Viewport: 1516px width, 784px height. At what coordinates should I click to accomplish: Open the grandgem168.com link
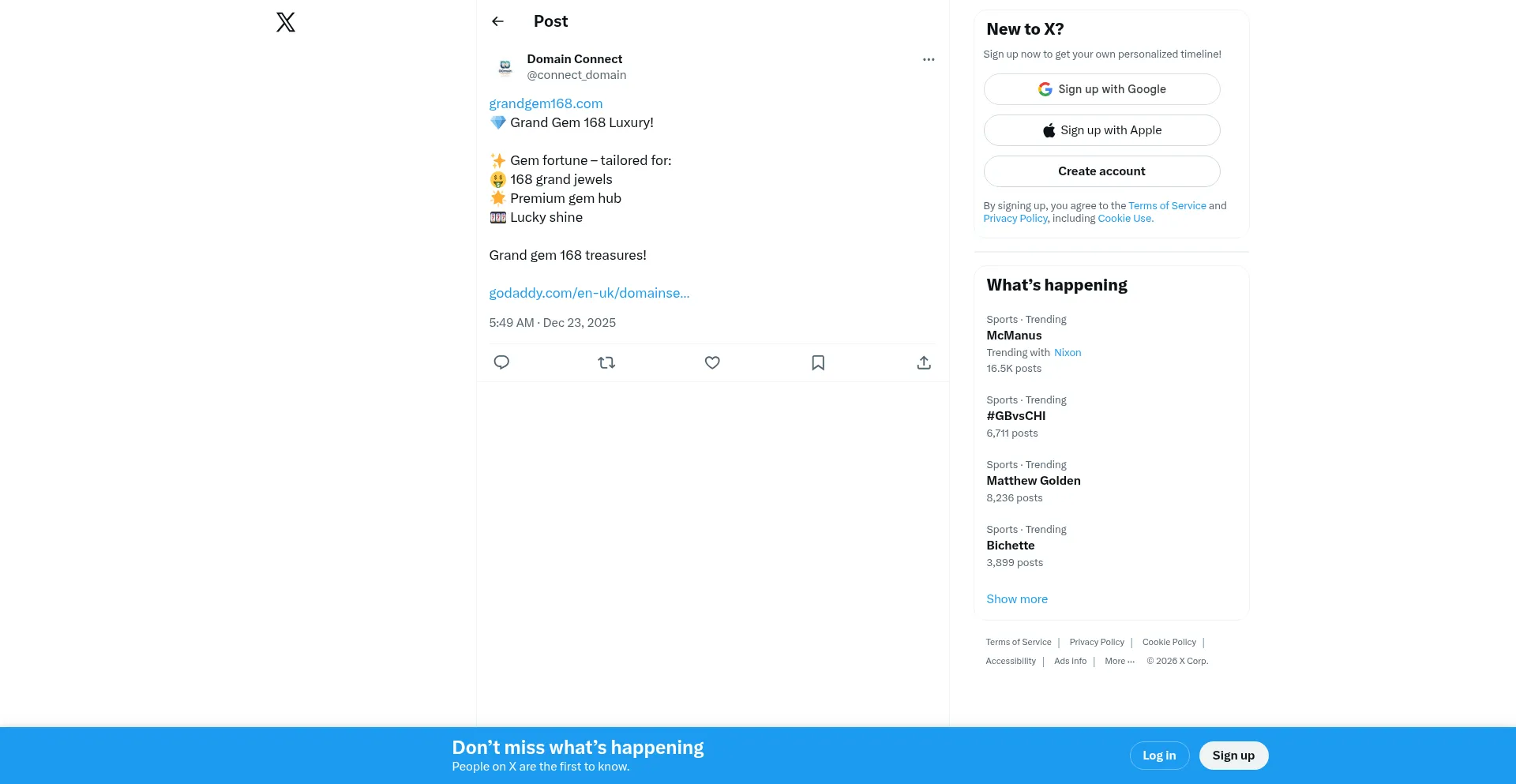[546, 103]
